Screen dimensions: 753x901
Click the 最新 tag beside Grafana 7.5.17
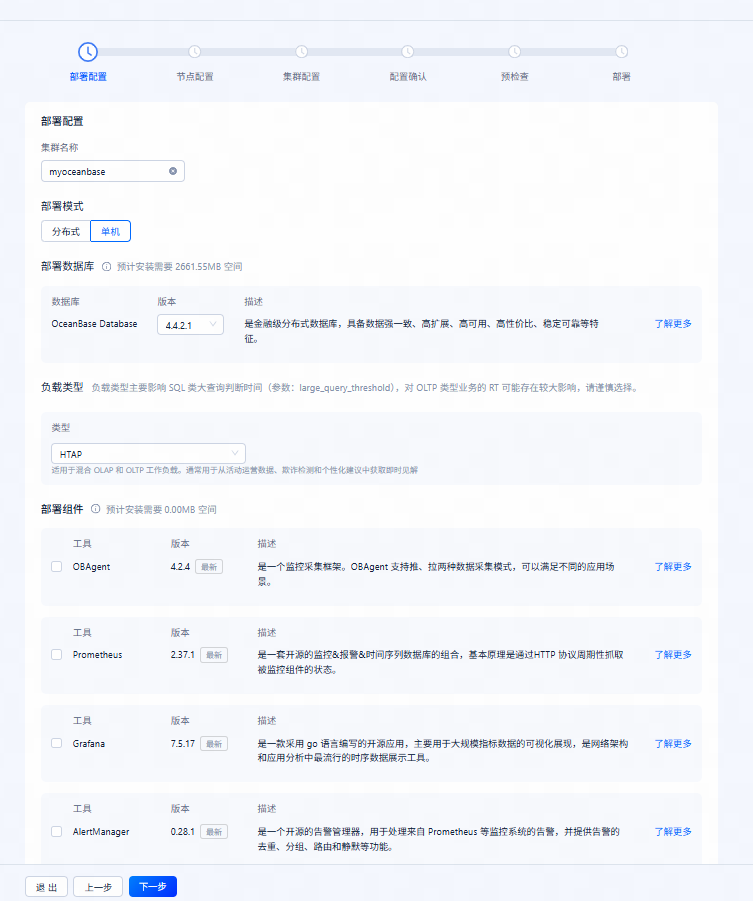214,744
